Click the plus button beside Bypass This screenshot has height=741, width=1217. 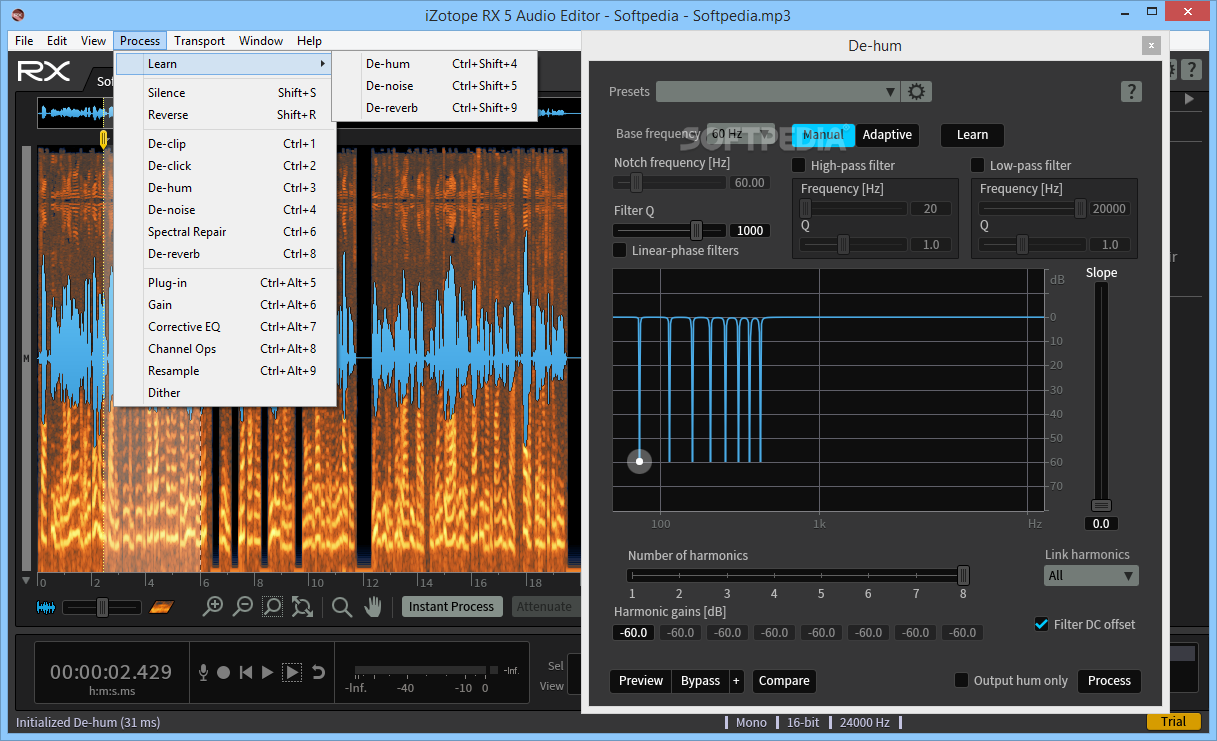(x=736, y=681)
